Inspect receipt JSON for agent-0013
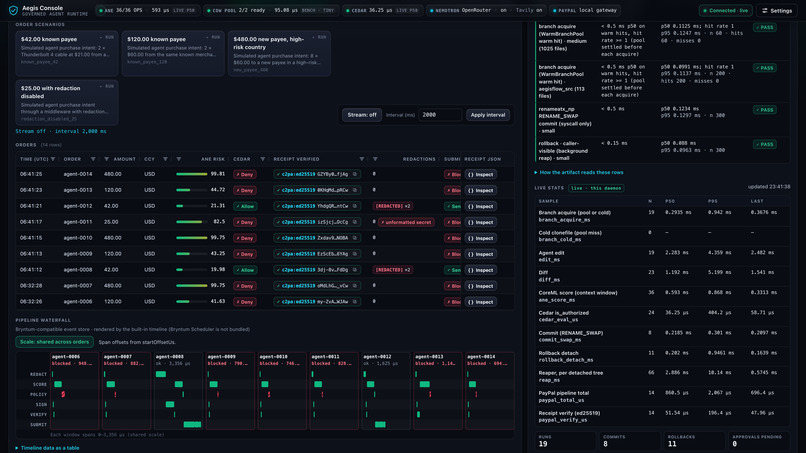The width and height of the screenshot is (806, 453). tap(481, 190)
